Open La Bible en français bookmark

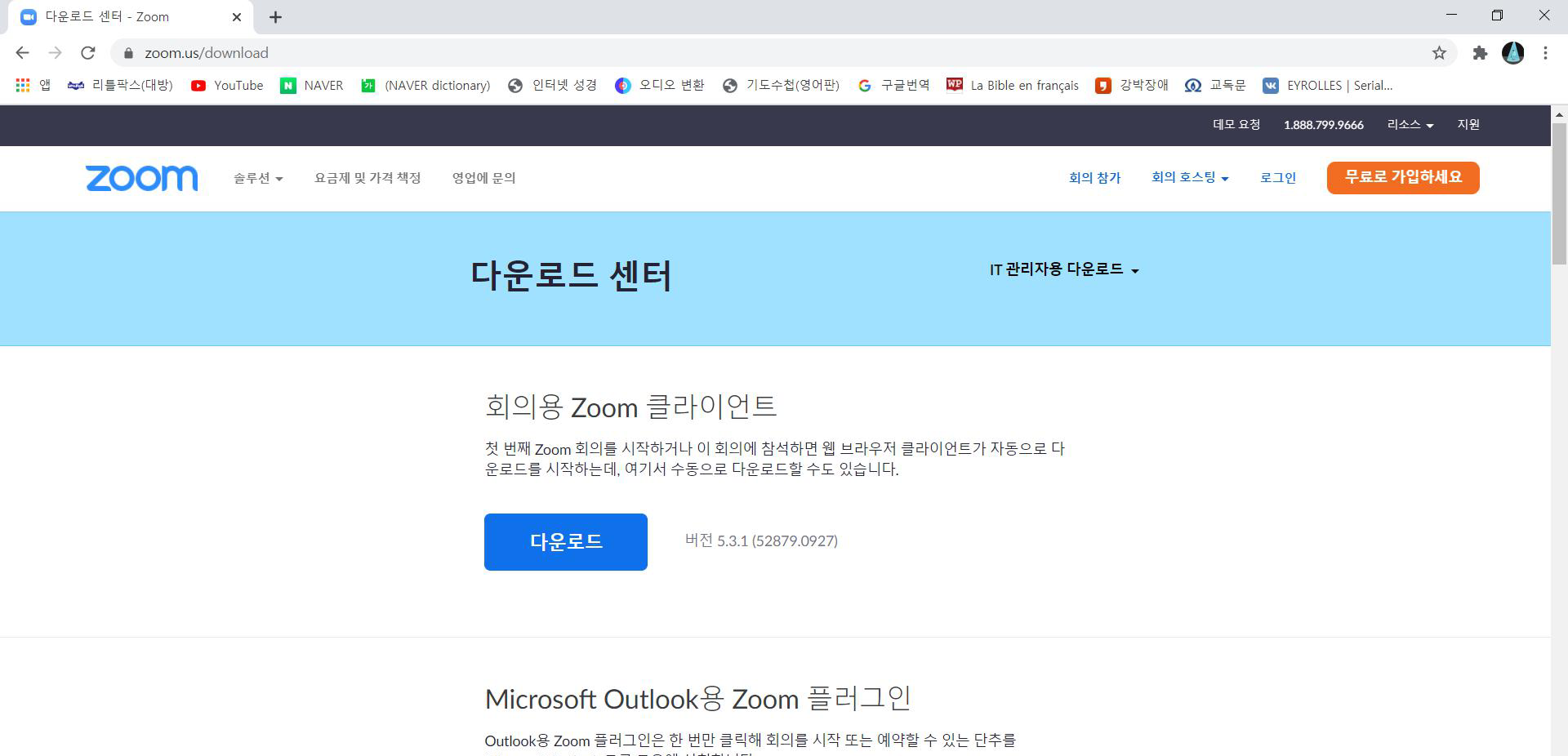[1013, 85]
